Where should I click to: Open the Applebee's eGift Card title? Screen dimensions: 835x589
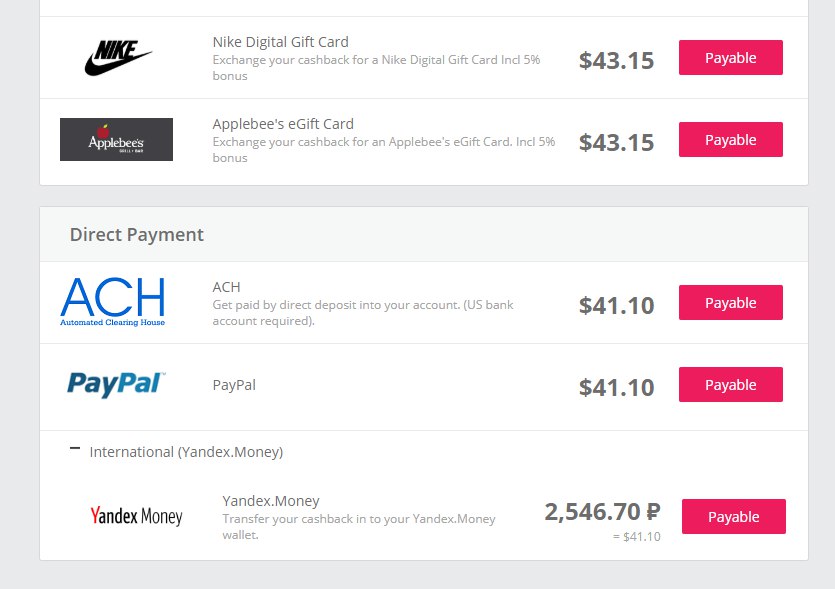(283, 124)
